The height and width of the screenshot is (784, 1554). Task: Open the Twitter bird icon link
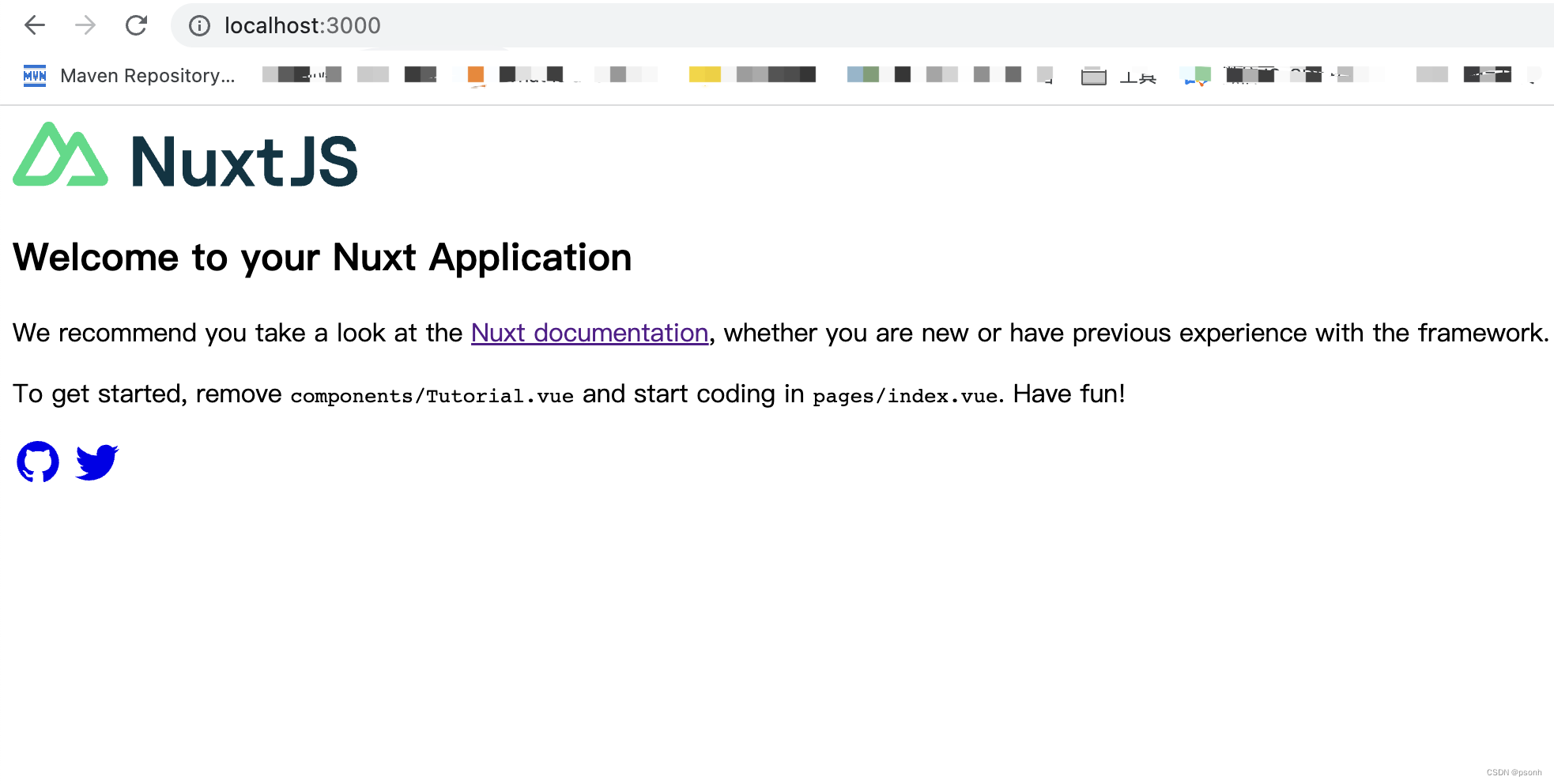point(96,462)
